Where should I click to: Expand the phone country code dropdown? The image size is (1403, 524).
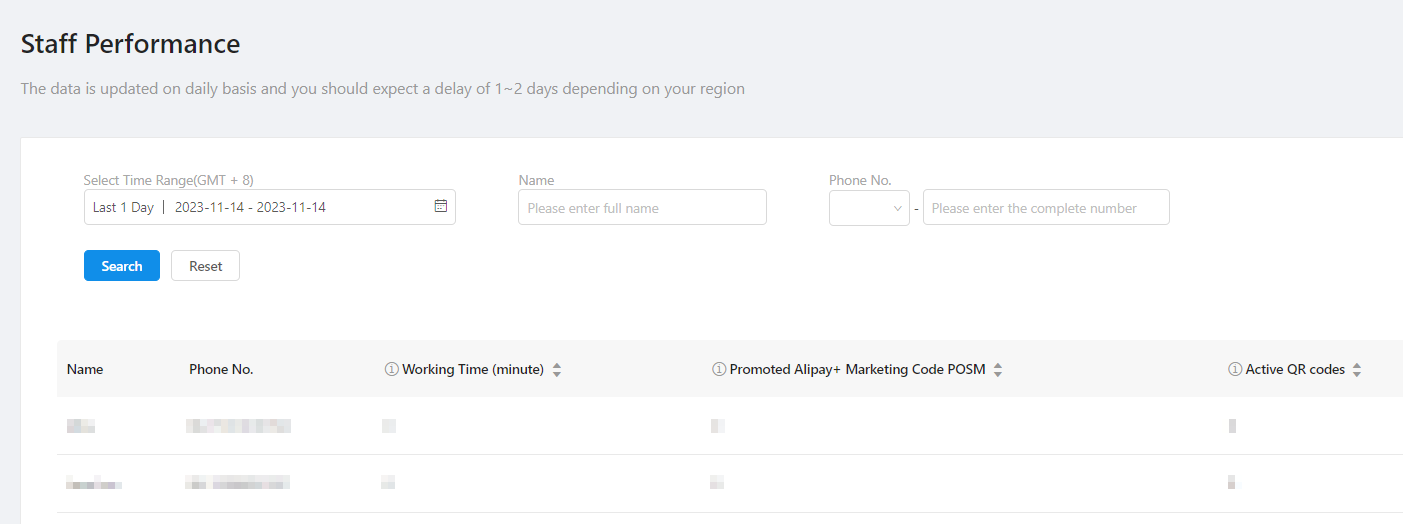coord(869,208)
